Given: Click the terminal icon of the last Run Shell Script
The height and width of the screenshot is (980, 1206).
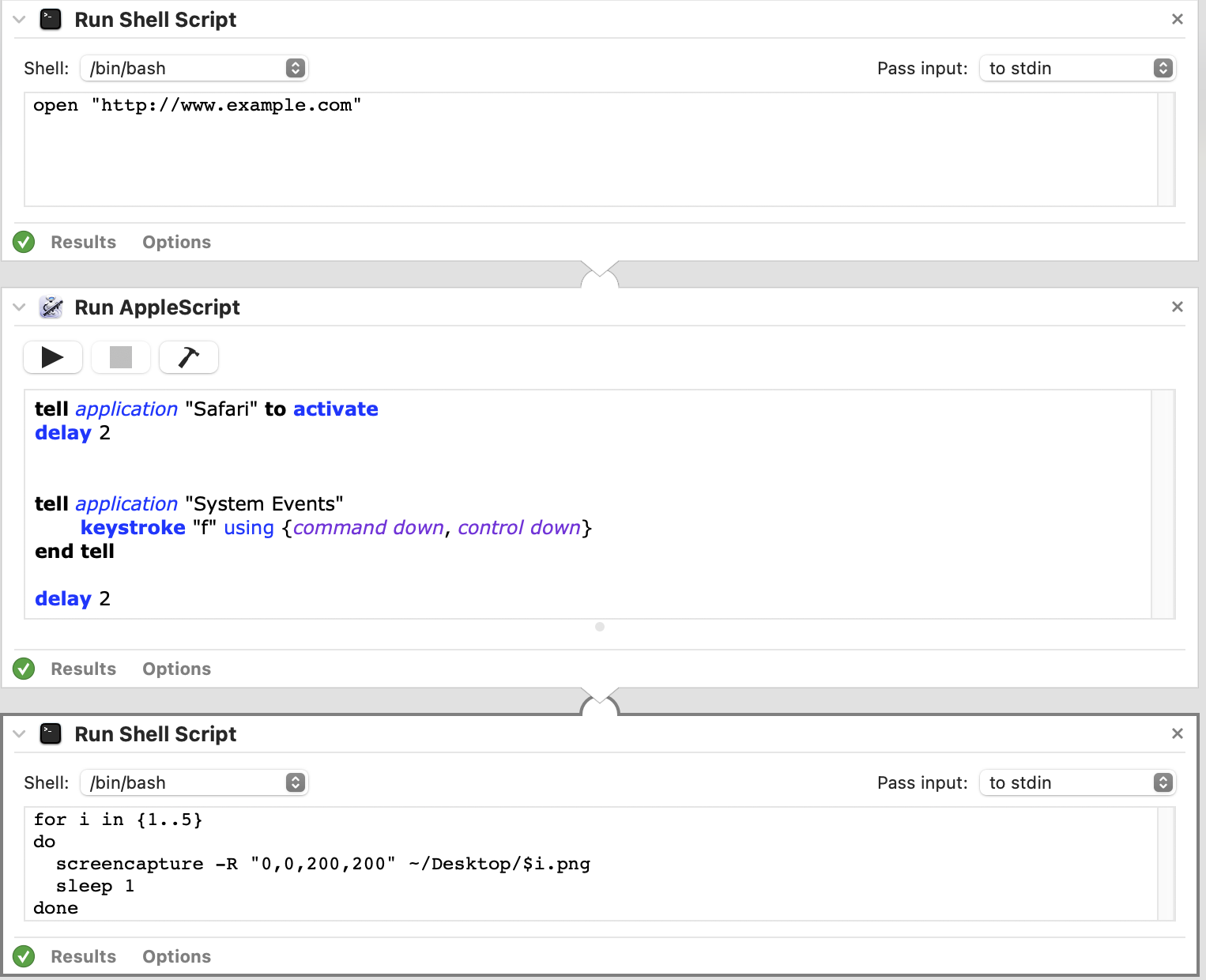Looking at the screenshot, I should (x=51, y=734).
